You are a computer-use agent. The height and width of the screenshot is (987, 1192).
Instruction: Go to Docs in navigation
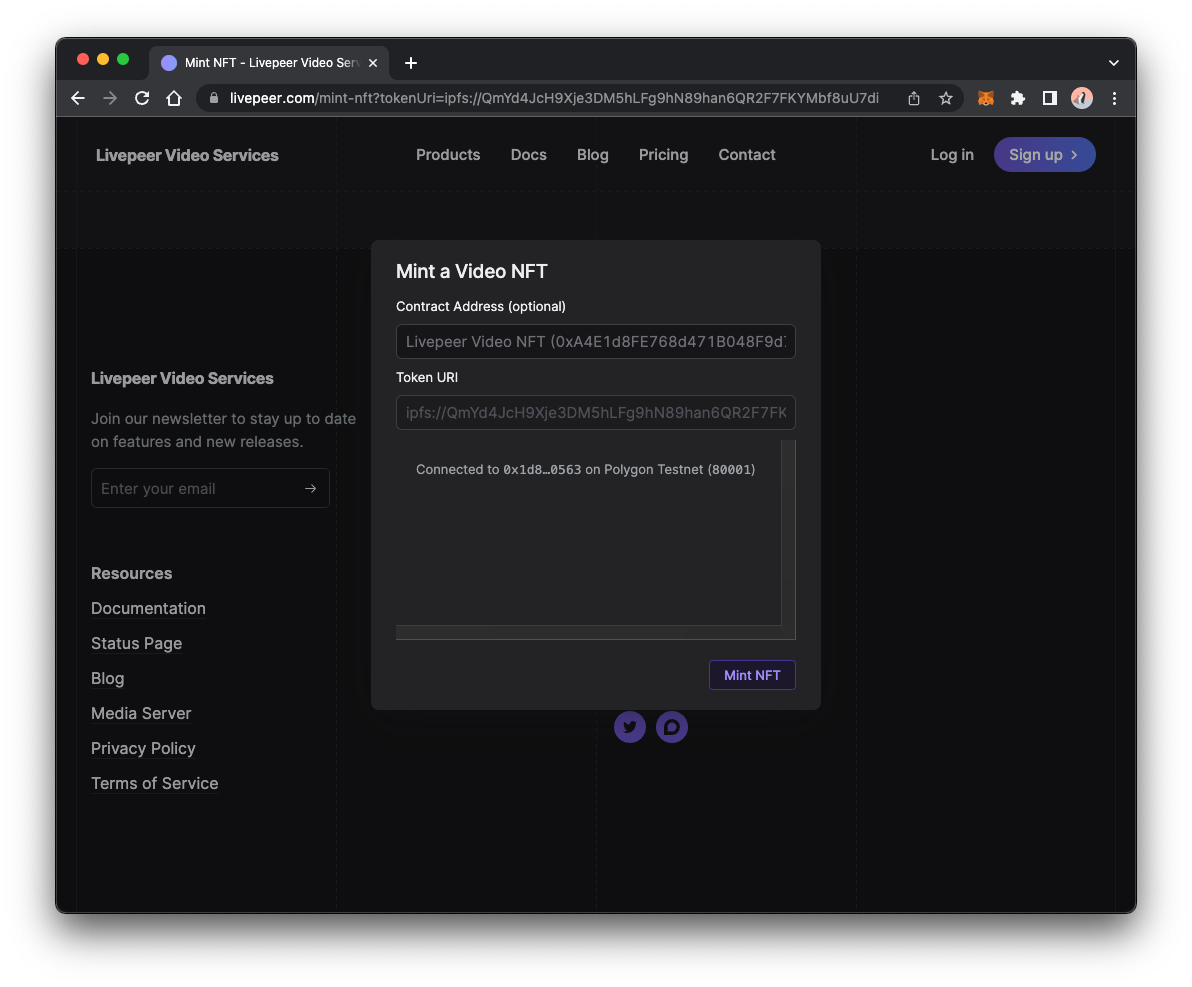coord(528,155)
